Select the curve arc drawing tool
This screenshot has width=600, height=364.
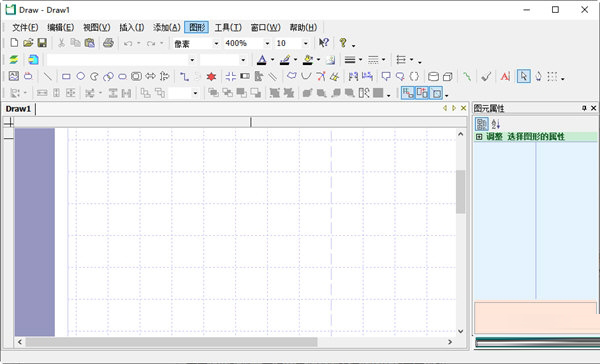pyautogui.click(x=306, y=77)
